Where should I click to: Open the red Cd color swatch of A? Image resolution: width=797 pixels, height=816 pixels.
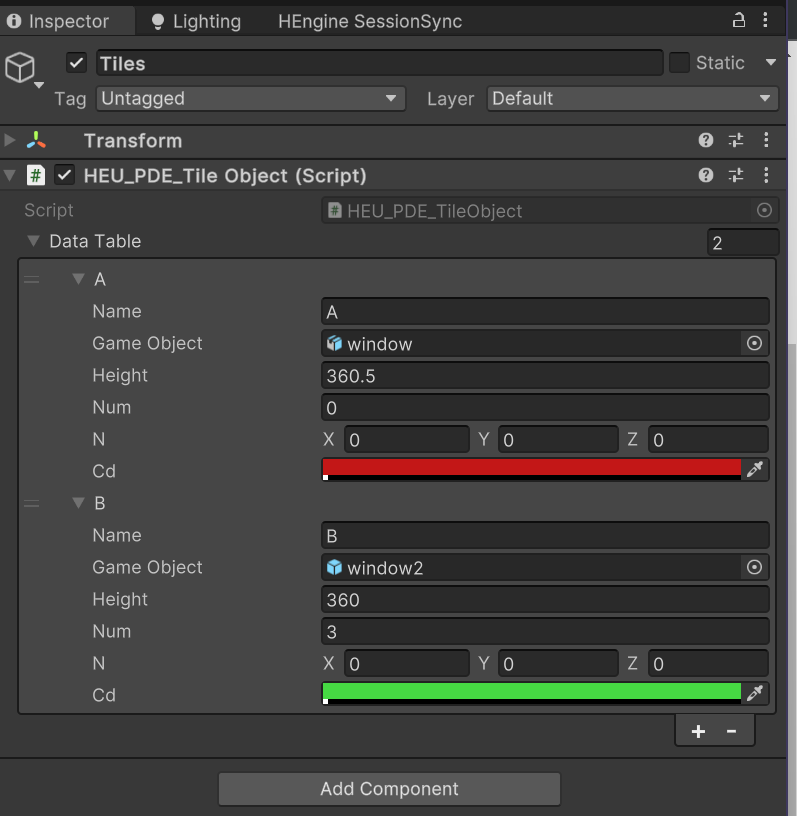(x=532, y=469)
